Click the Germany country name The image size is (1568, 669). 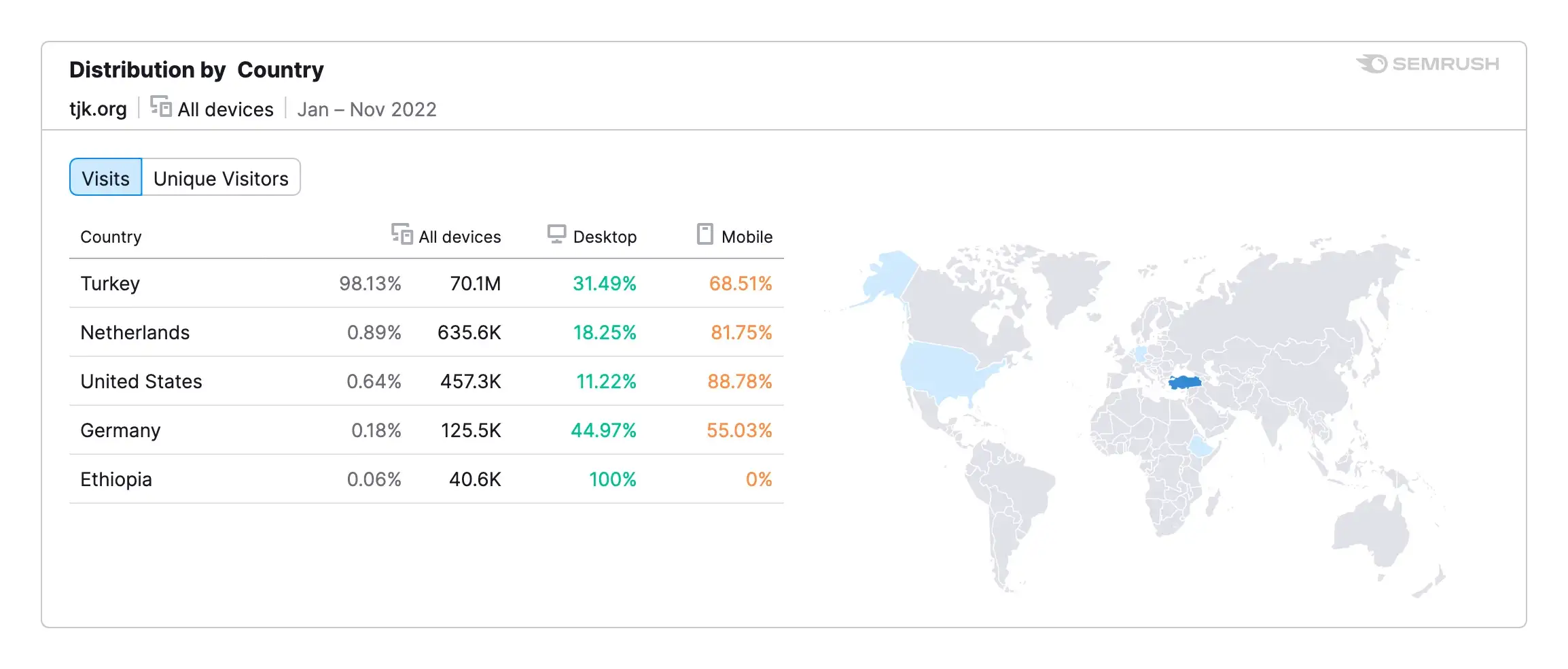(x=120, y=430)
